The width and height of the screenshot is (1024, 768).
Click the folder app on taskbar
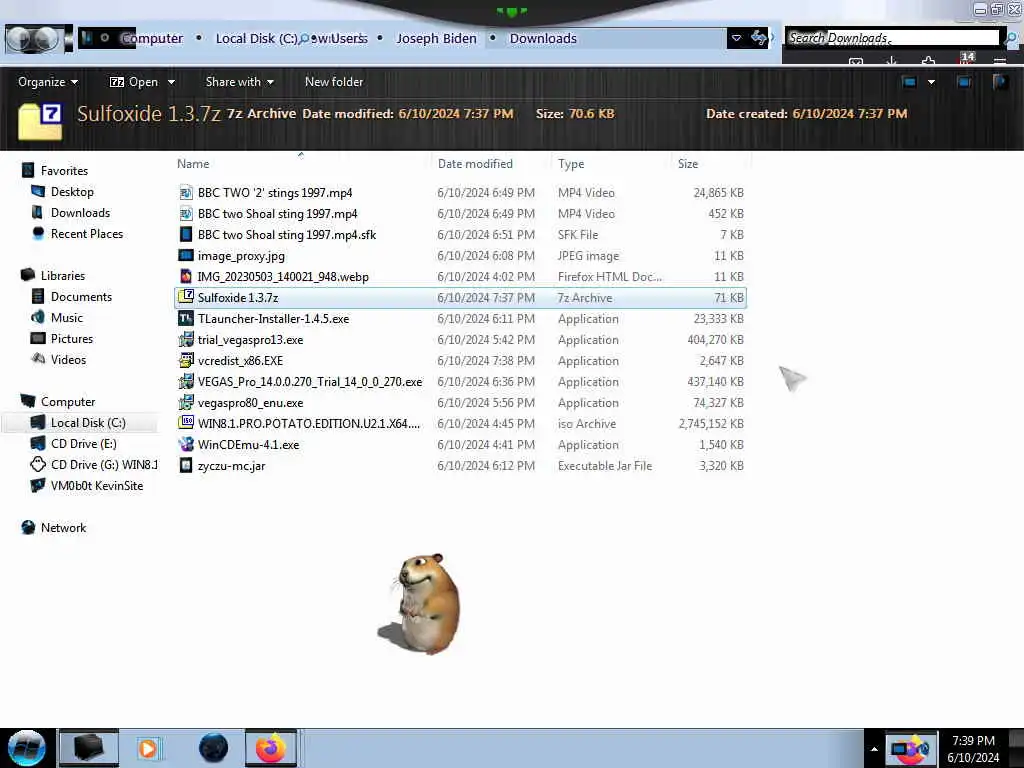click(89, 748)
